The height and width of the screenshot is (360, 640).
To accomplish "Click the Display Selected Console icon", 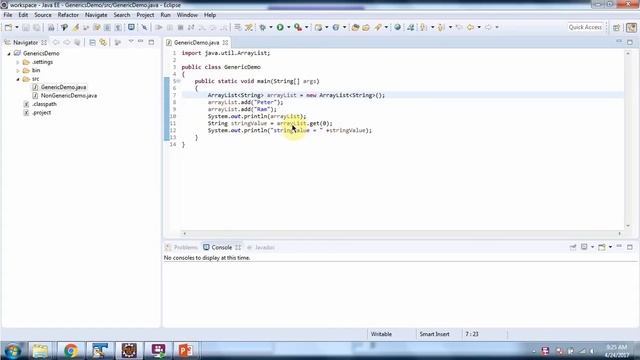I will point(584,247).
